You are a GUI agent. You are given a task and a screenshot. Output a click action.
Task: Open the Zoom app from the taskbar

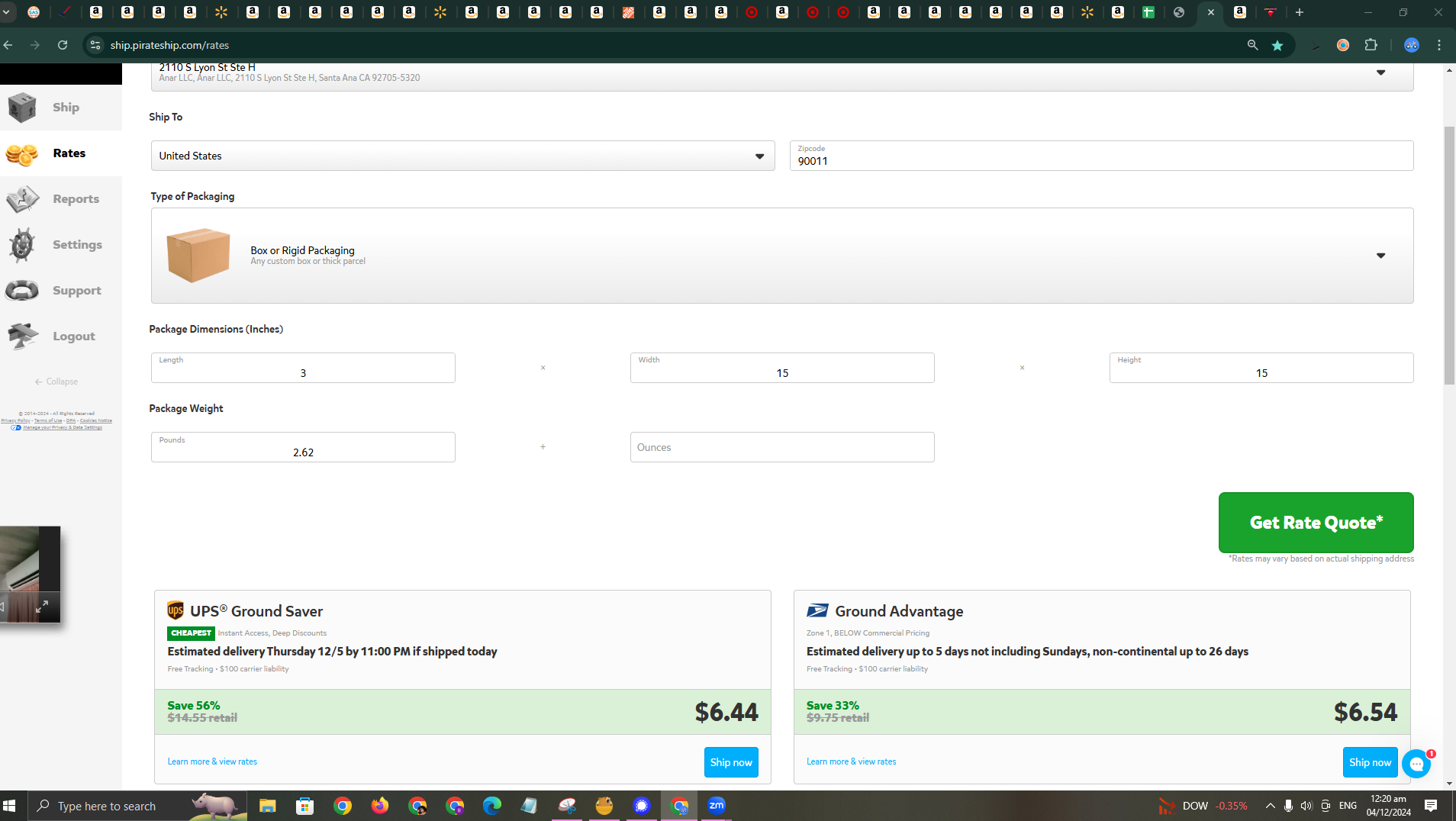coord(717,806)
